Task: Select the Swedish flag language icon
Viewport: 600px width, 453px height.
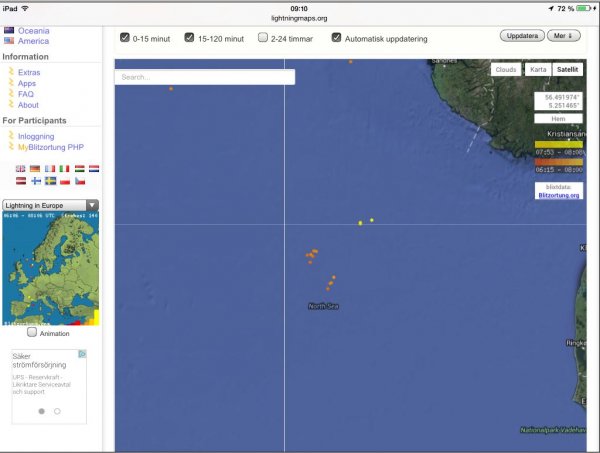Action: coord(50,181)
